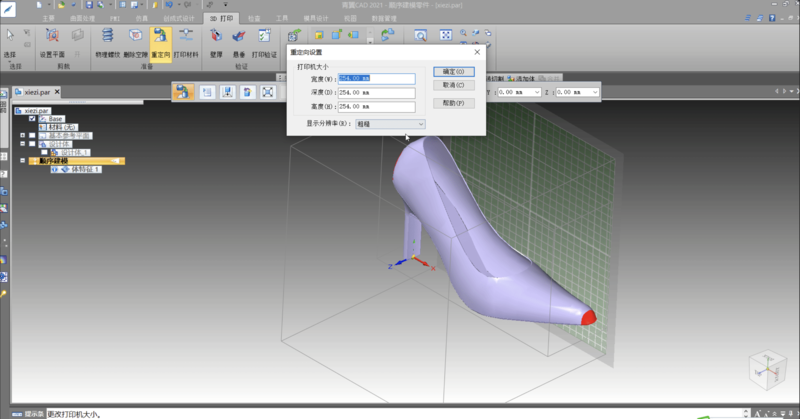Switch to the 检查 ribbon tab
The image size is (800, 419).
[x=257, y=18]
